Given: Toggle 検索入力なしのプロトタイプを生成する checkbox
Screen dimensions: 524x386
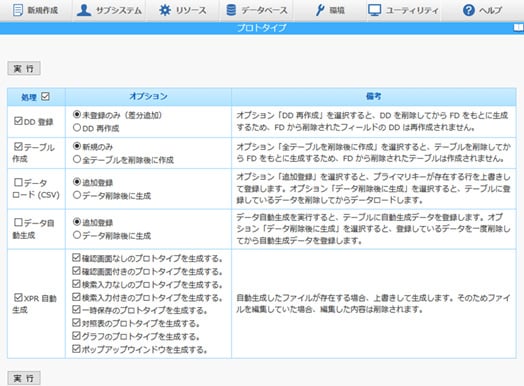Looking at the screenshot, I should [x=77, y=284].
